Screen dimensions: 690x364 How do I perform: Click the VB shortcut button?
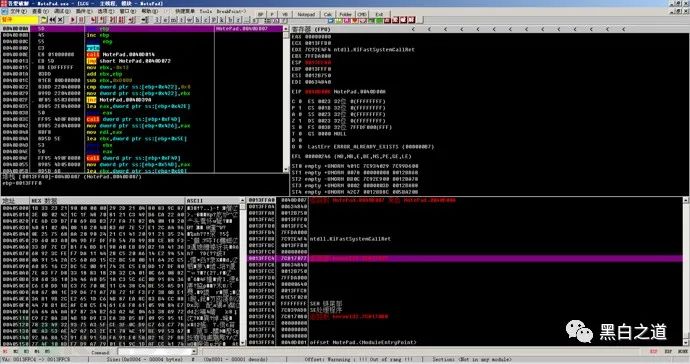click(x=285, y=14)
